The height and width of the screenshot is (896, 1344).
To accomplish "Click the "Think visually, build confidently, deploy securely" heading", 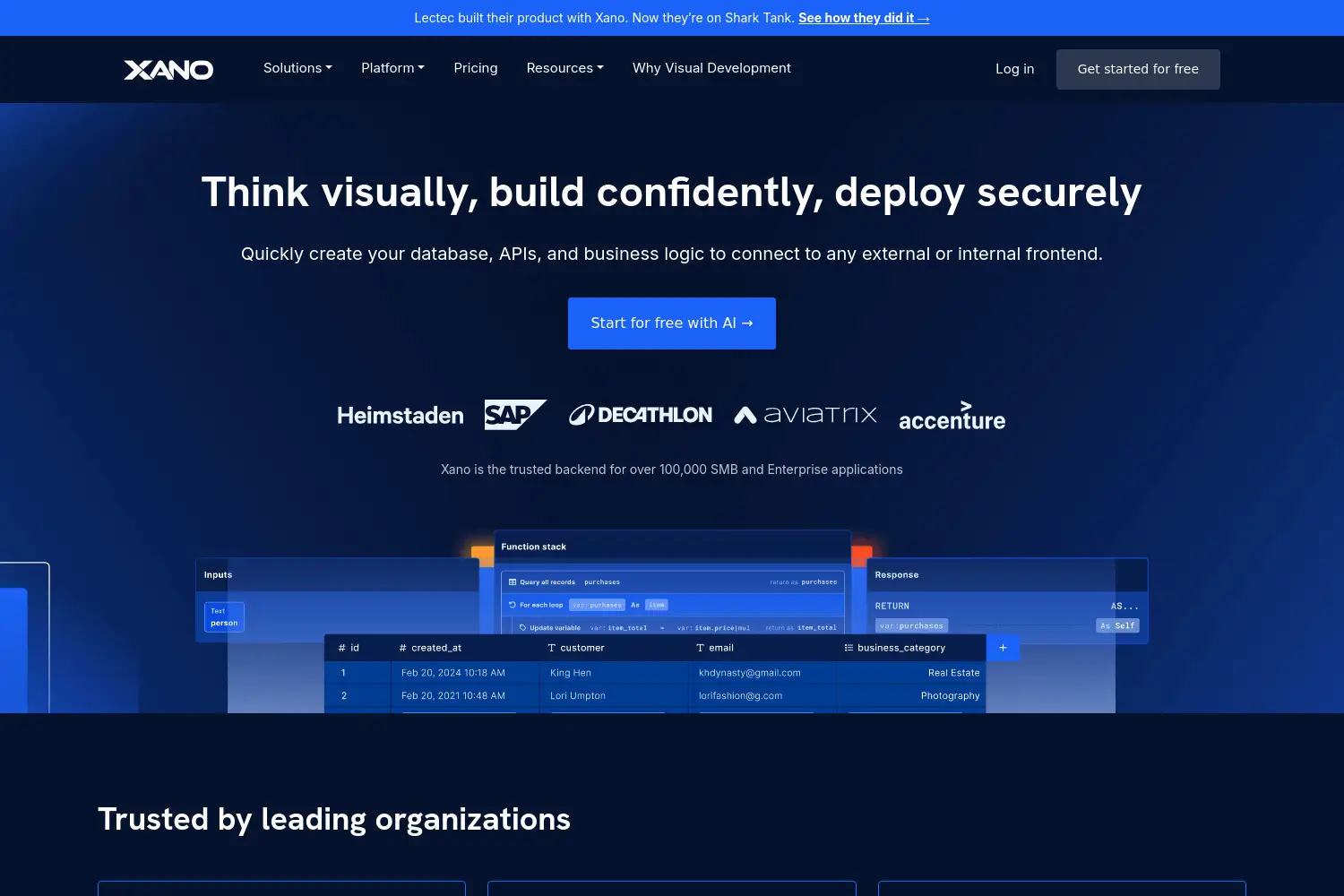I will pyautogui.click(x=672, y=193).
